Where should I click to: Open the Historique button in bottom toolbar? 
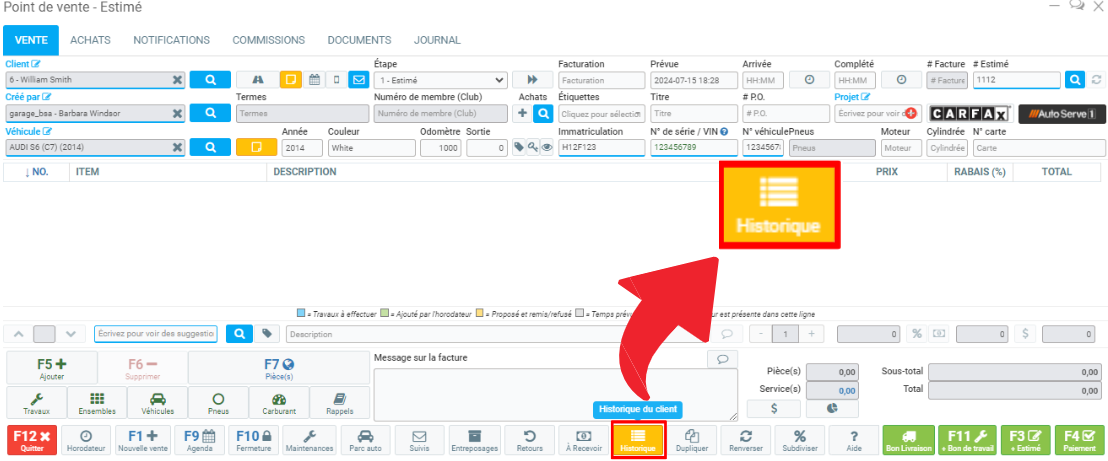(x=637, y=440)
